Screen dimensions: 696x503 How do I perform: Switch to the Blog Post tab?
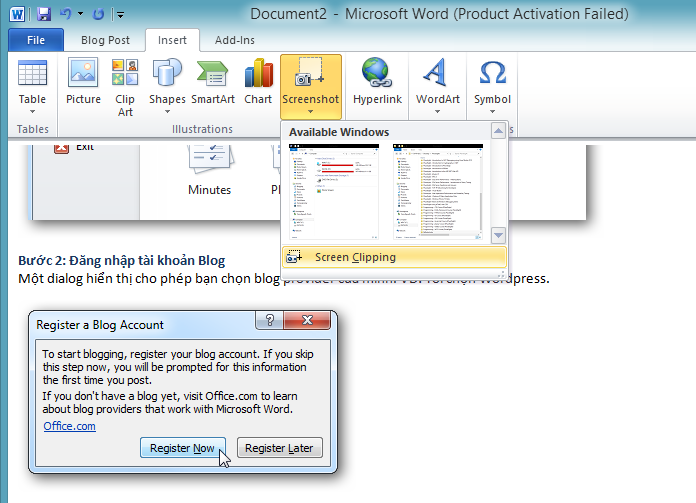pyautogui.click(x=105, y=40)
